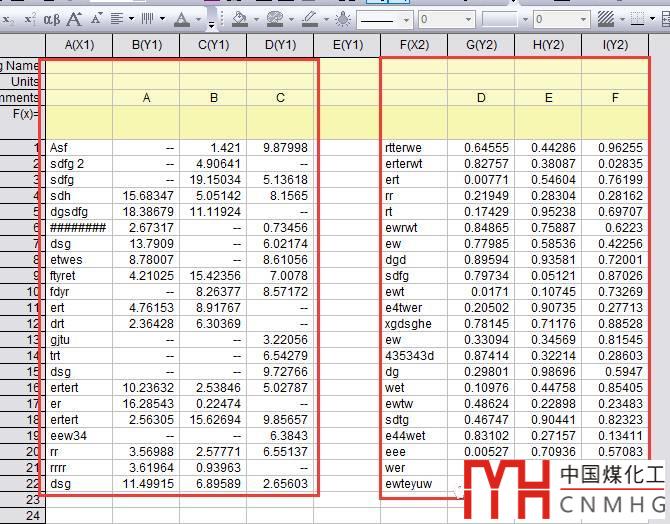This screenshot has height=524, width=670.
Task: Click the font color A icon
Action: (x=181, y=19)
